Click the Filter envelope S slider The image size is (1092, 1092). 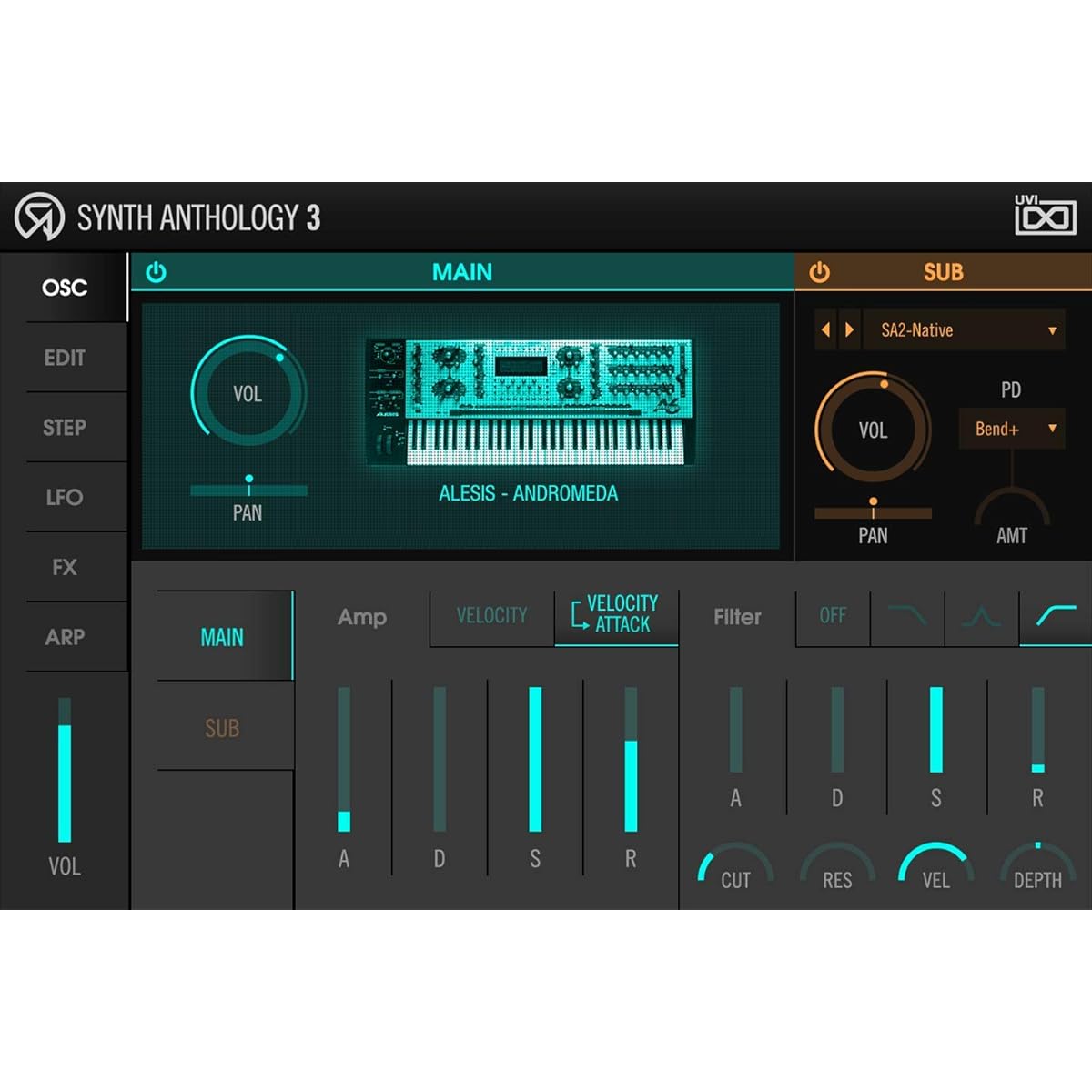click(936, 730)
